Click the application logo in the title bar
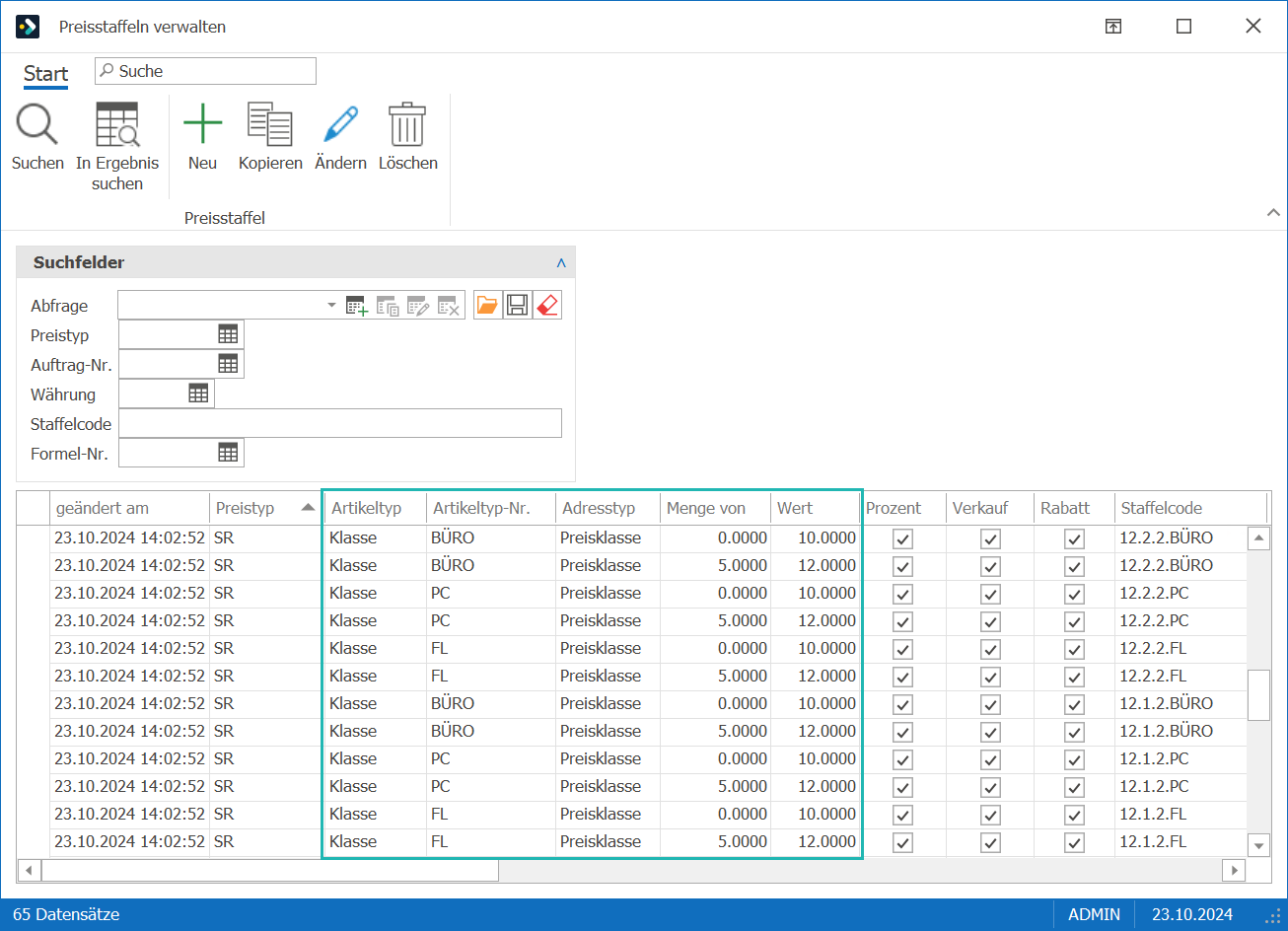This screenshot has width=1288, height=931. coord(27,27)
